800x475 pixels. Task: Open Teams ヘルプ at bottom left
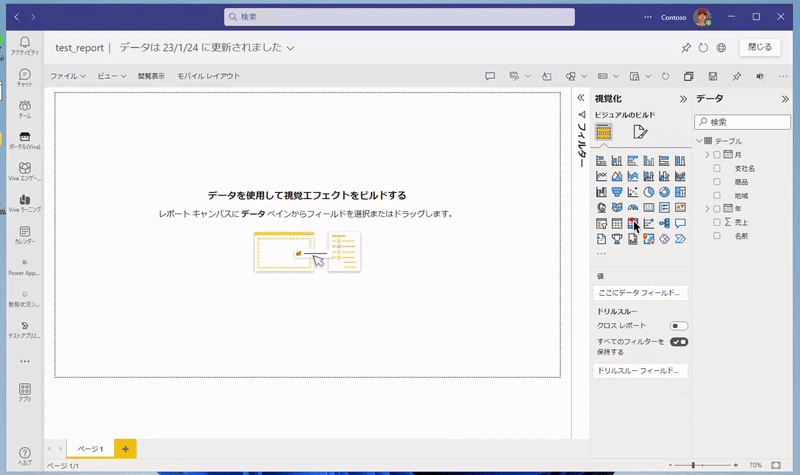pos(24,456)
